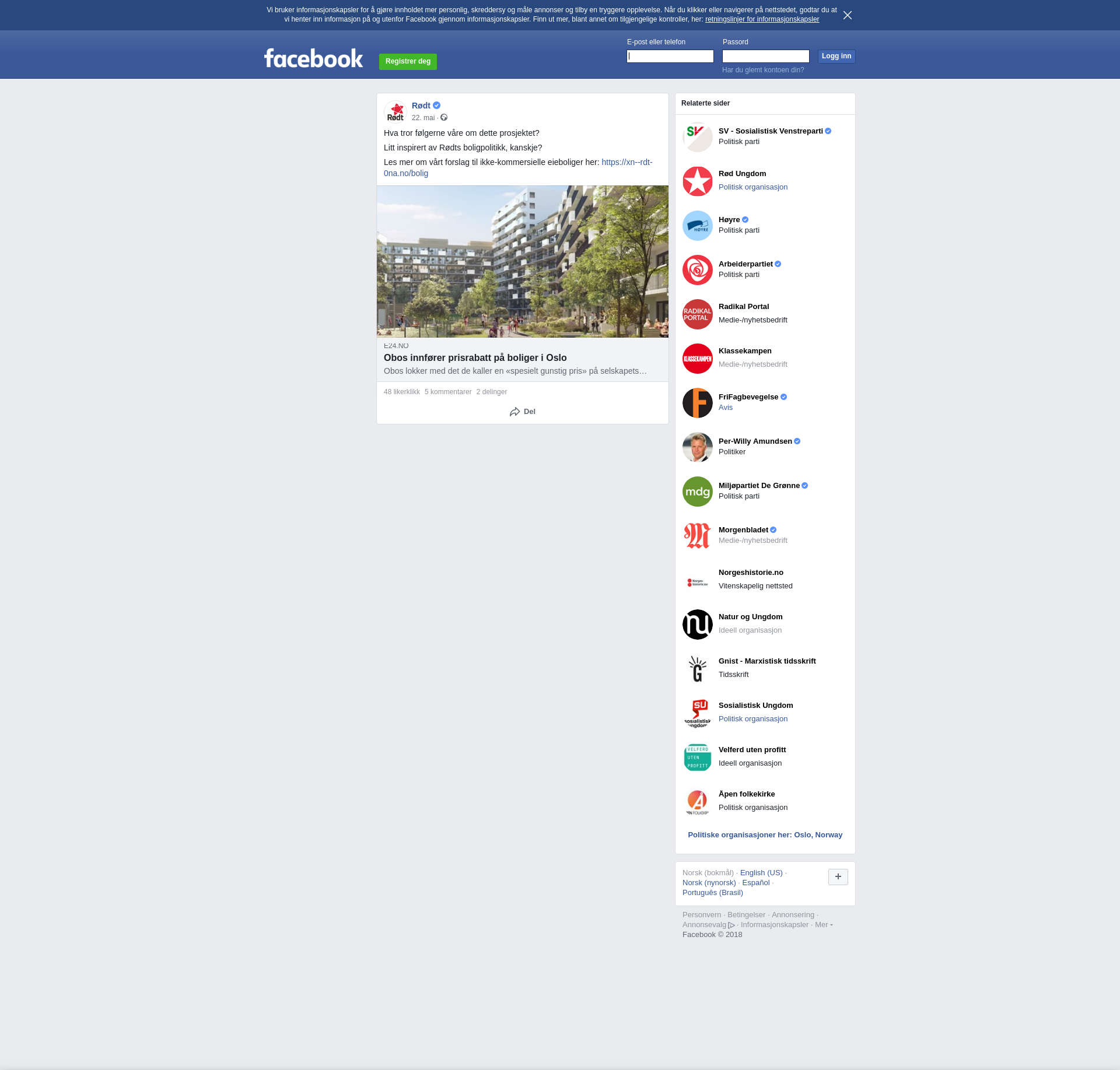Open the Sosialistisk Ungdom logo

click(x=698, y=713)
